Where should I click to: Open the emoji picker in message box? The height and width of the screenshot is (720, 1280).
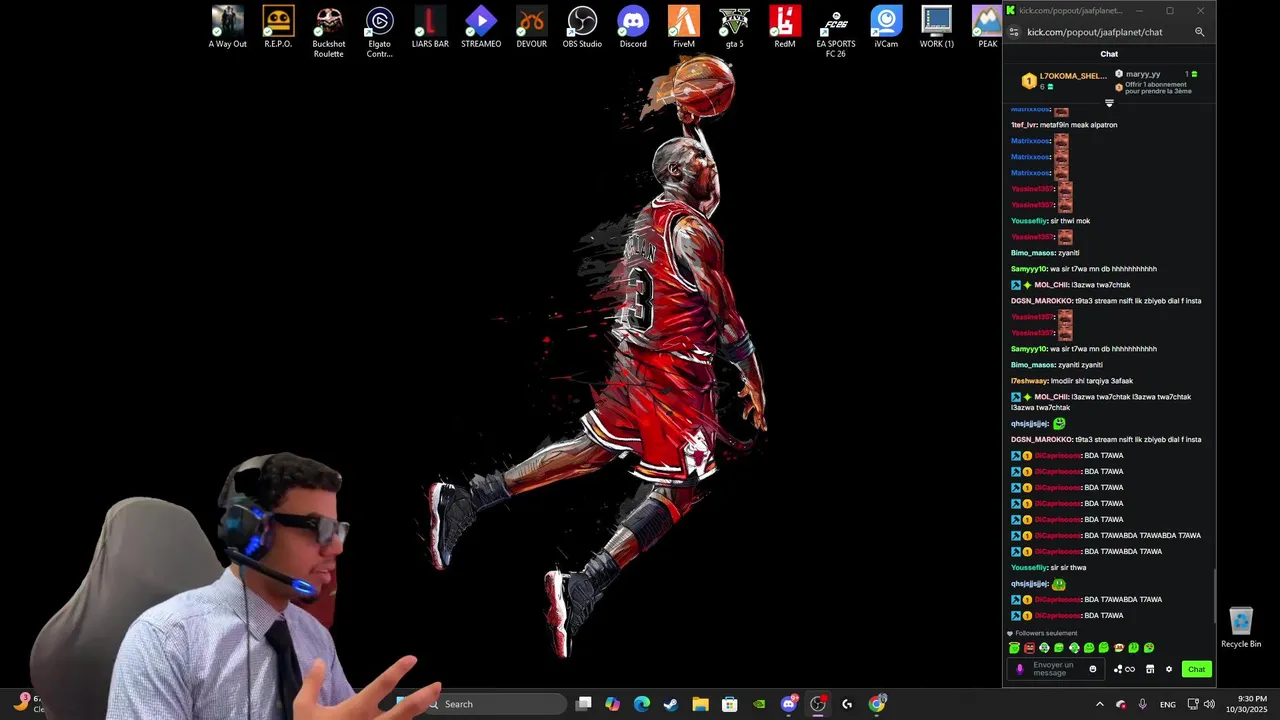[x=1092, y=669]
